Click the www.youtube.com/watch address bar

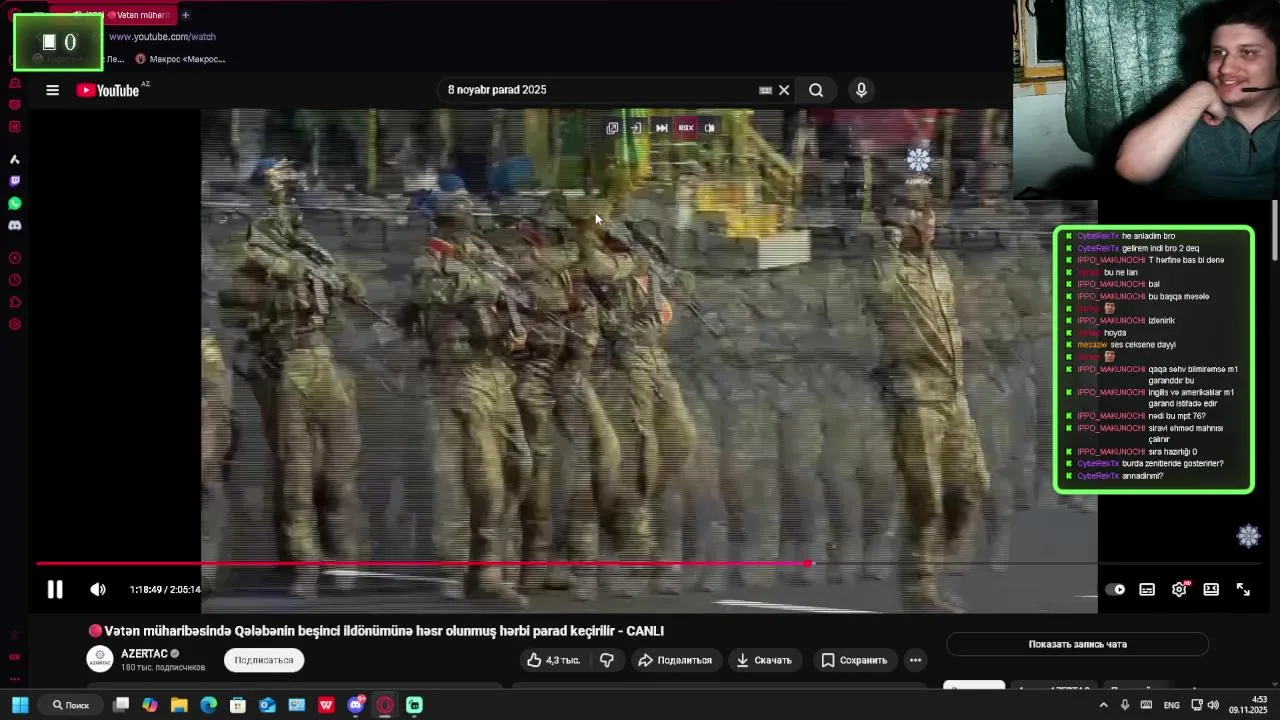(x=162, y=37)
